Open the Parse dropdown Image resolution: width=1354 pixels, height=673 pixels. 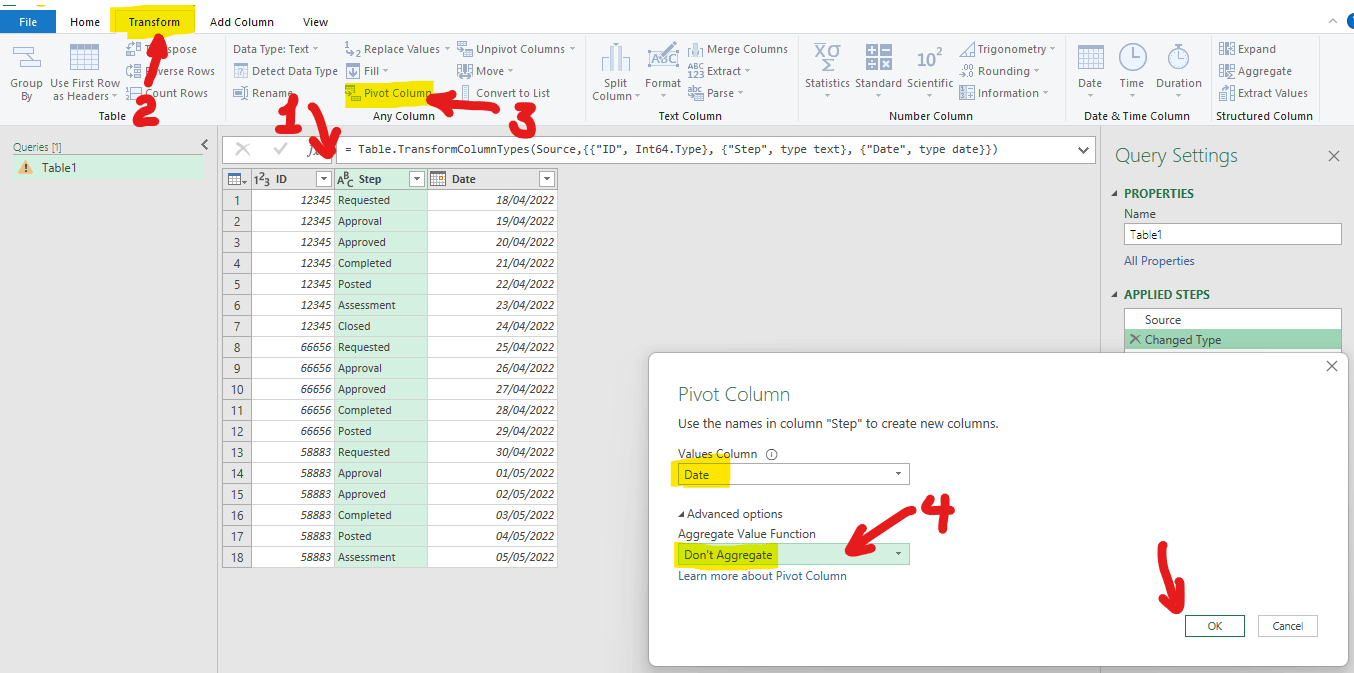(x=716, y=93)
